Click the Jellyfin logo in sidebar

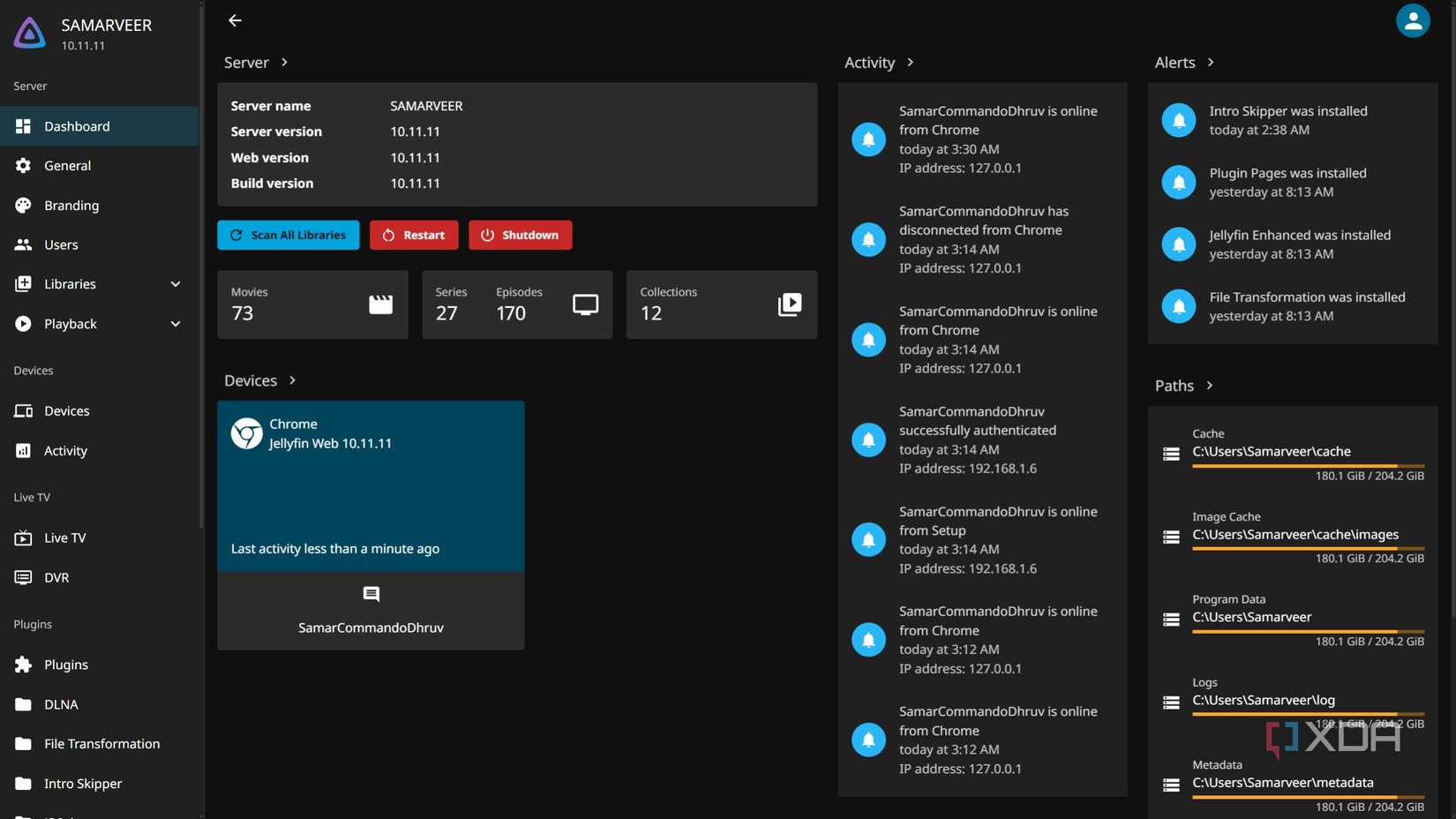coord(29,33)
